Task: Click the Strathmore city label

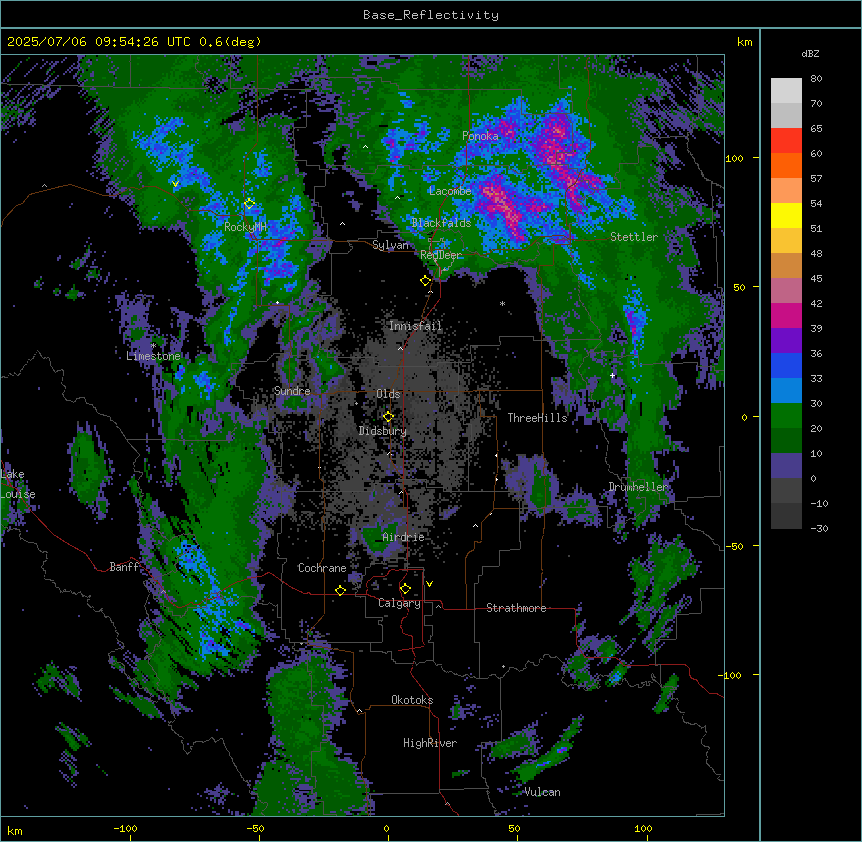Action: [x=516, y=608]
